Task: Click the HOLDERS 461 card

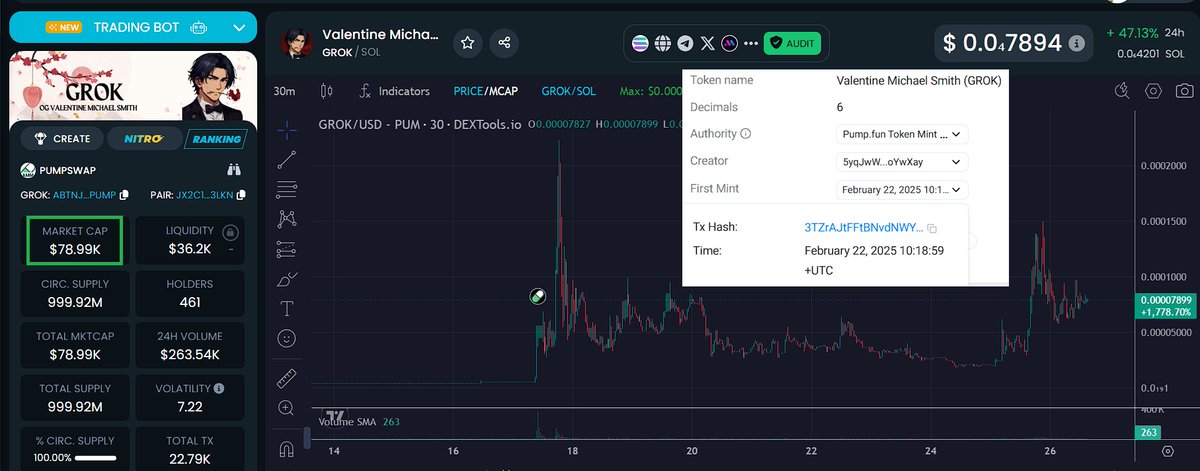Action: point(190,293)
